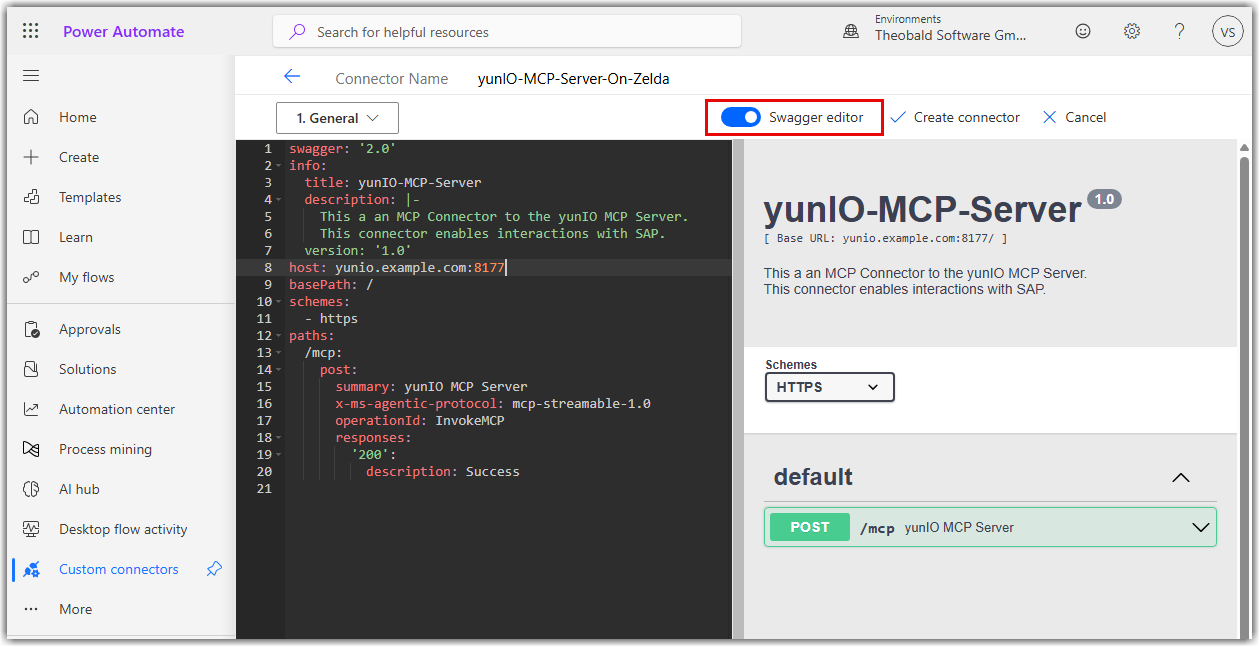Collapse the default operations section
1260x647 pixels.
click(x=1180, y=477)
